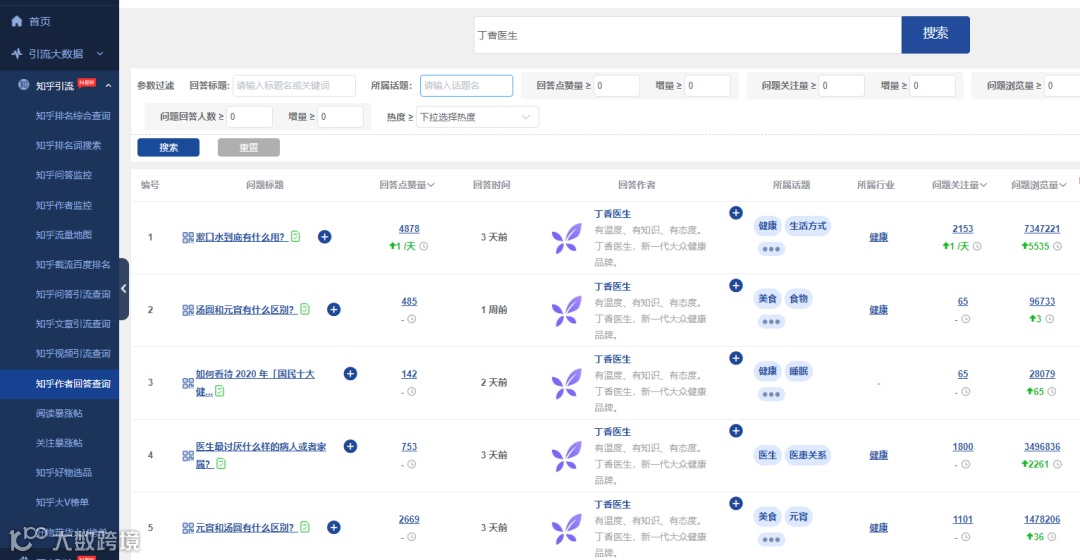Open 阅读暴涨帖 menu item

(x=59, y=413)
